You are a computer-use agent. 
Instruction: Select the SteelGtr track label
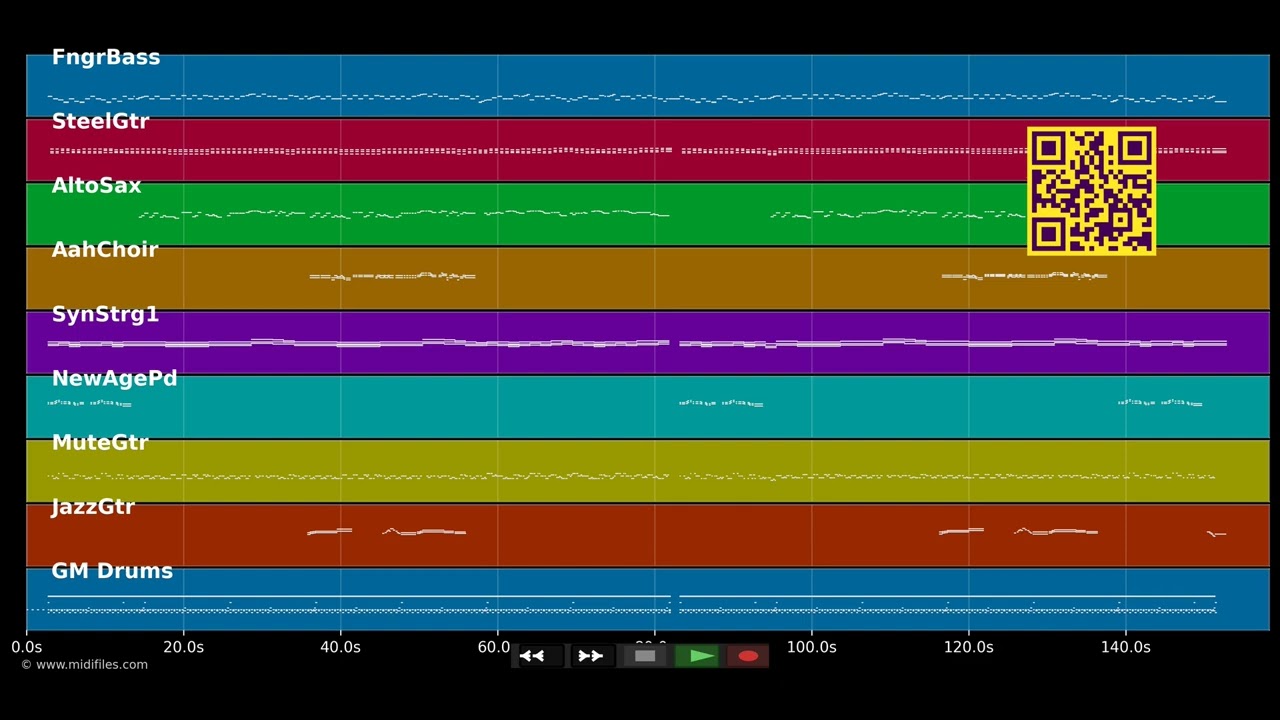tap(100, 121)
